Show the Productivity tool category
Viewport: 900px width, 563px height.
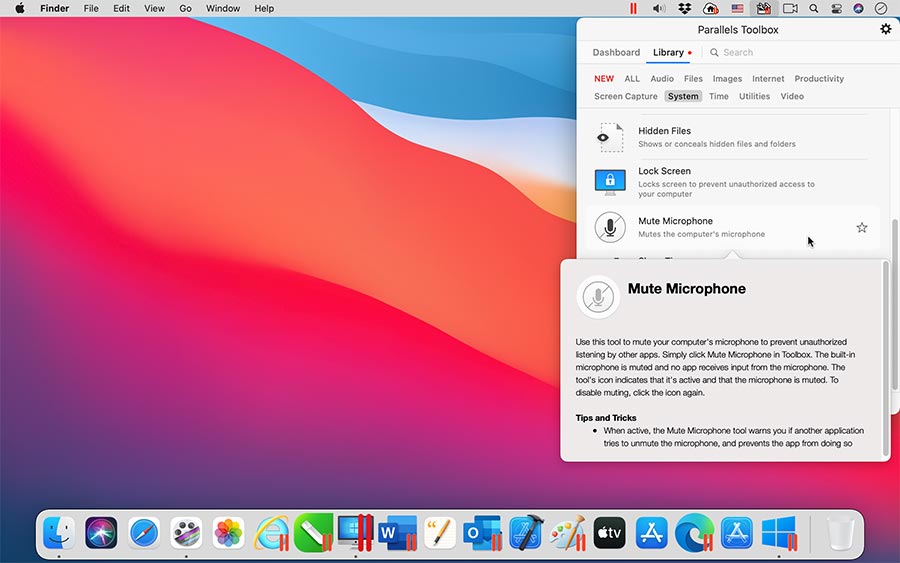click(819, 78)
